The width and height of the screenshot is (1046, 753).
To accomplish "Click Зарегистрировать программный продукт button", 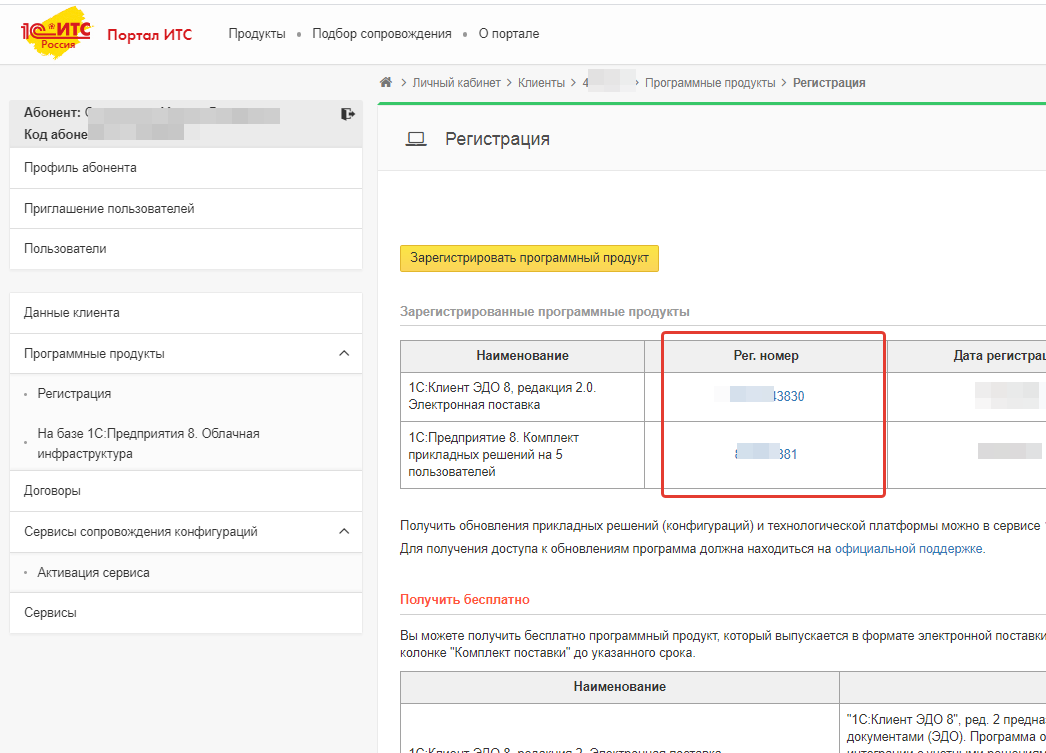I will pos(529,258).
